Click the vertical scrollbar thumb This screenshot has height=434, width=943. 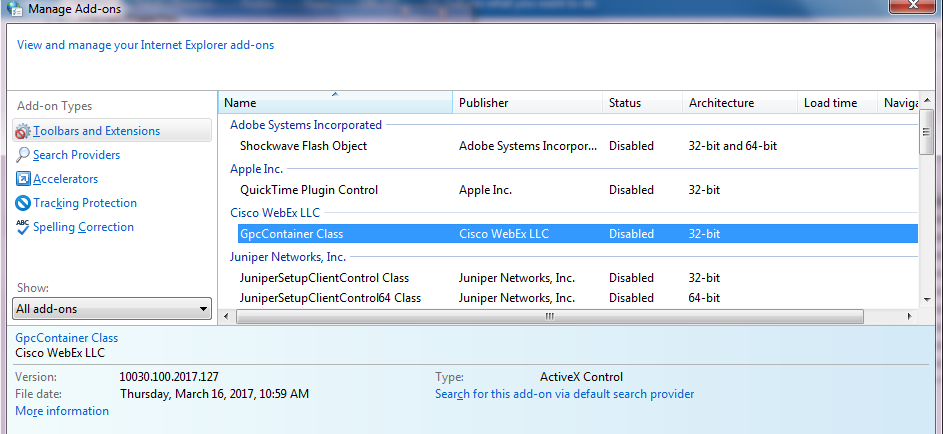(926, 132)
